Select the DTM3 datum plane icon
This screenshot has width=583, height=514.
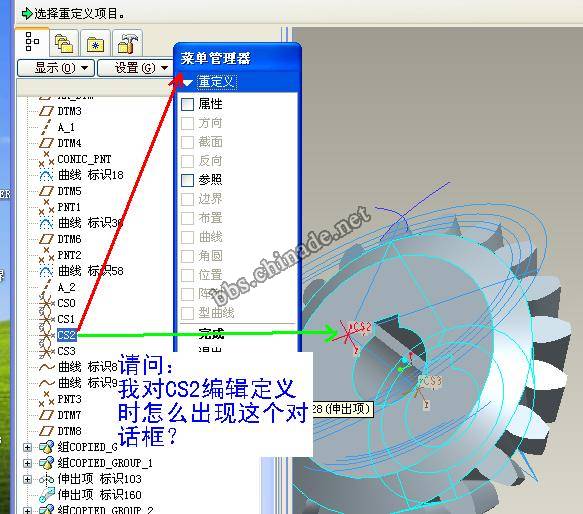click(46, 111)
